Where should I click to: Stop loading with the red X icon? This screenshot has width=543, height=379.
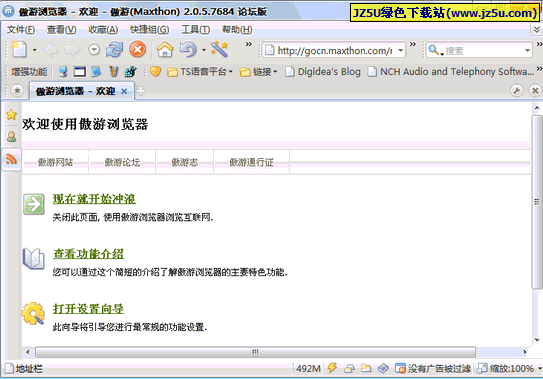[137, 50]
